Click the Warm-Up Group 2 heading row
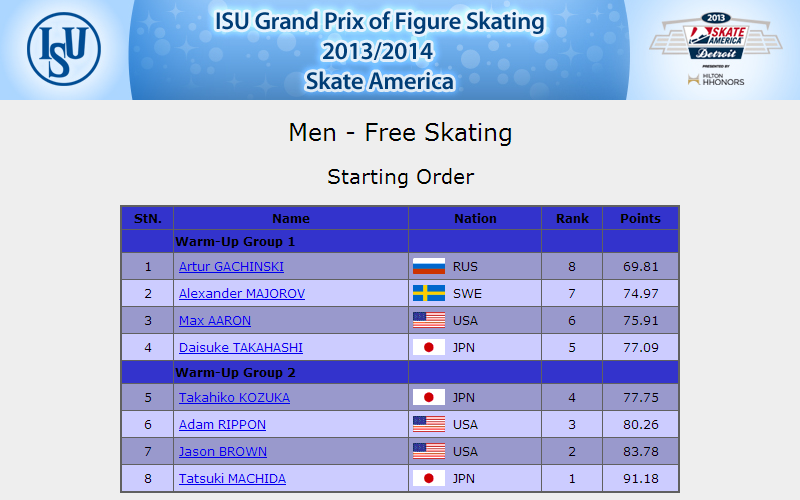This screenshot has height=500, width=800. tap(400, 372)
